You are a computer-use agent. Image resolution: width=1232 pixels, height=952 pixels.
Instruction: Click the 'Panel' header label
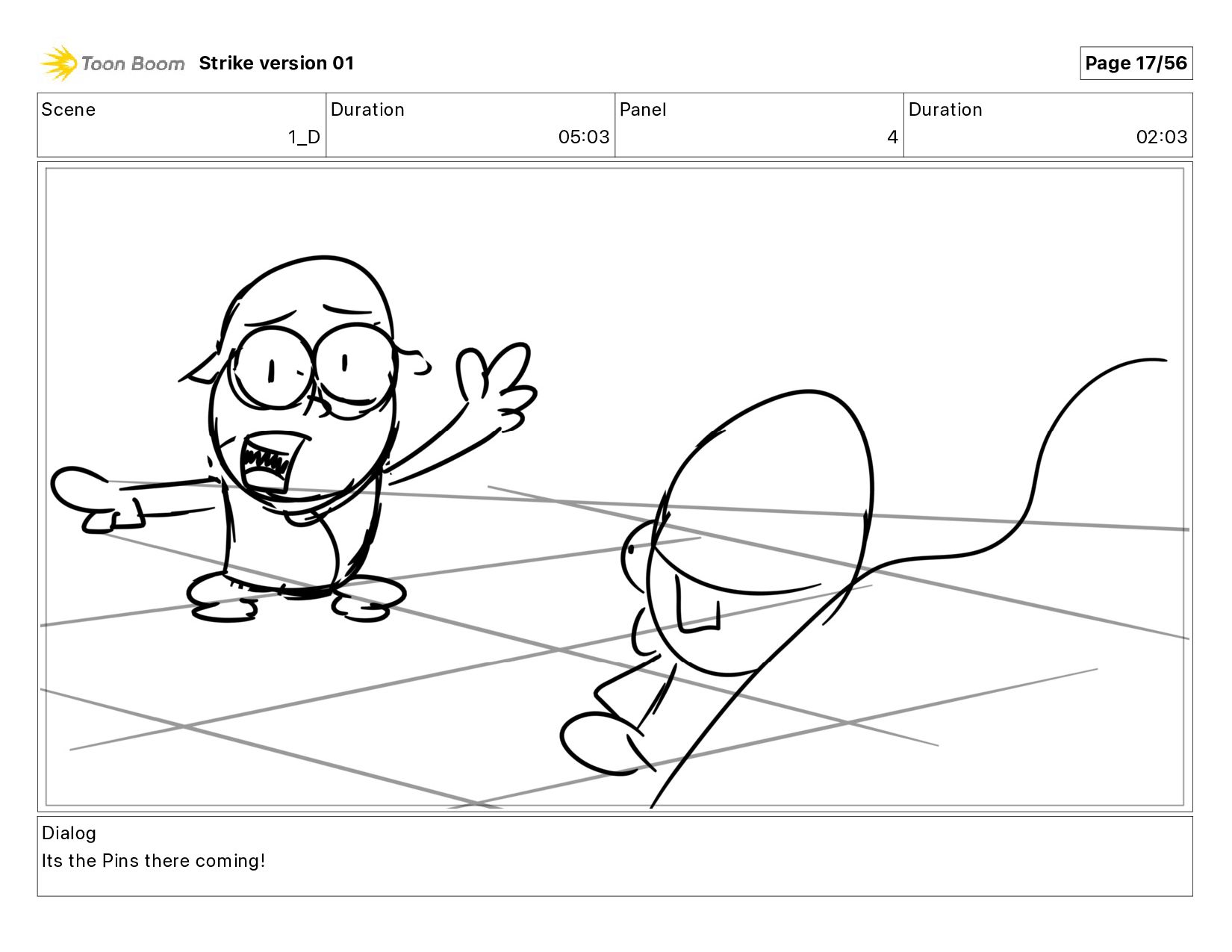coord(643,110)
